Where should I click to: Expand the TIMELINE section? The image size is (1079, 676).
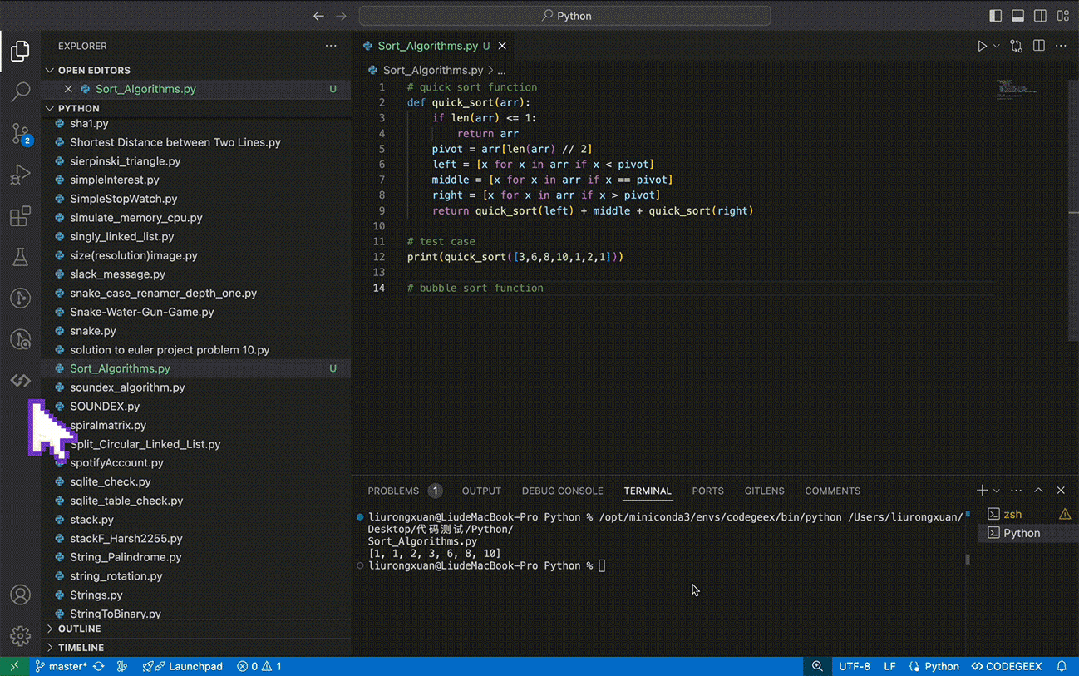(x=80, y=648)
